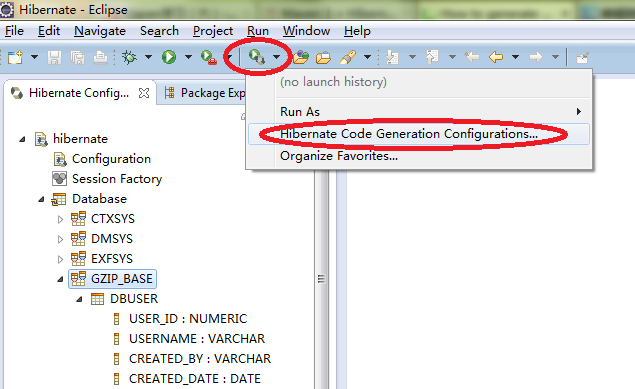The image size is (635, 389).
Task: Click the Print toolbar icon
Action: pos(100,57)
